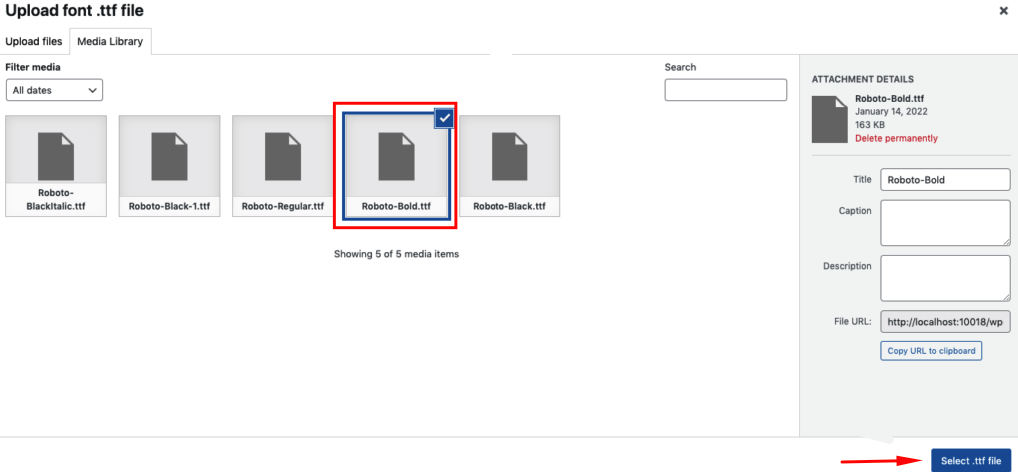Click the Roboto-Bold.ttf filename in attachment details
This screenshot has height=472, width=1018.
pyautogui.click(x=889, y=99)
